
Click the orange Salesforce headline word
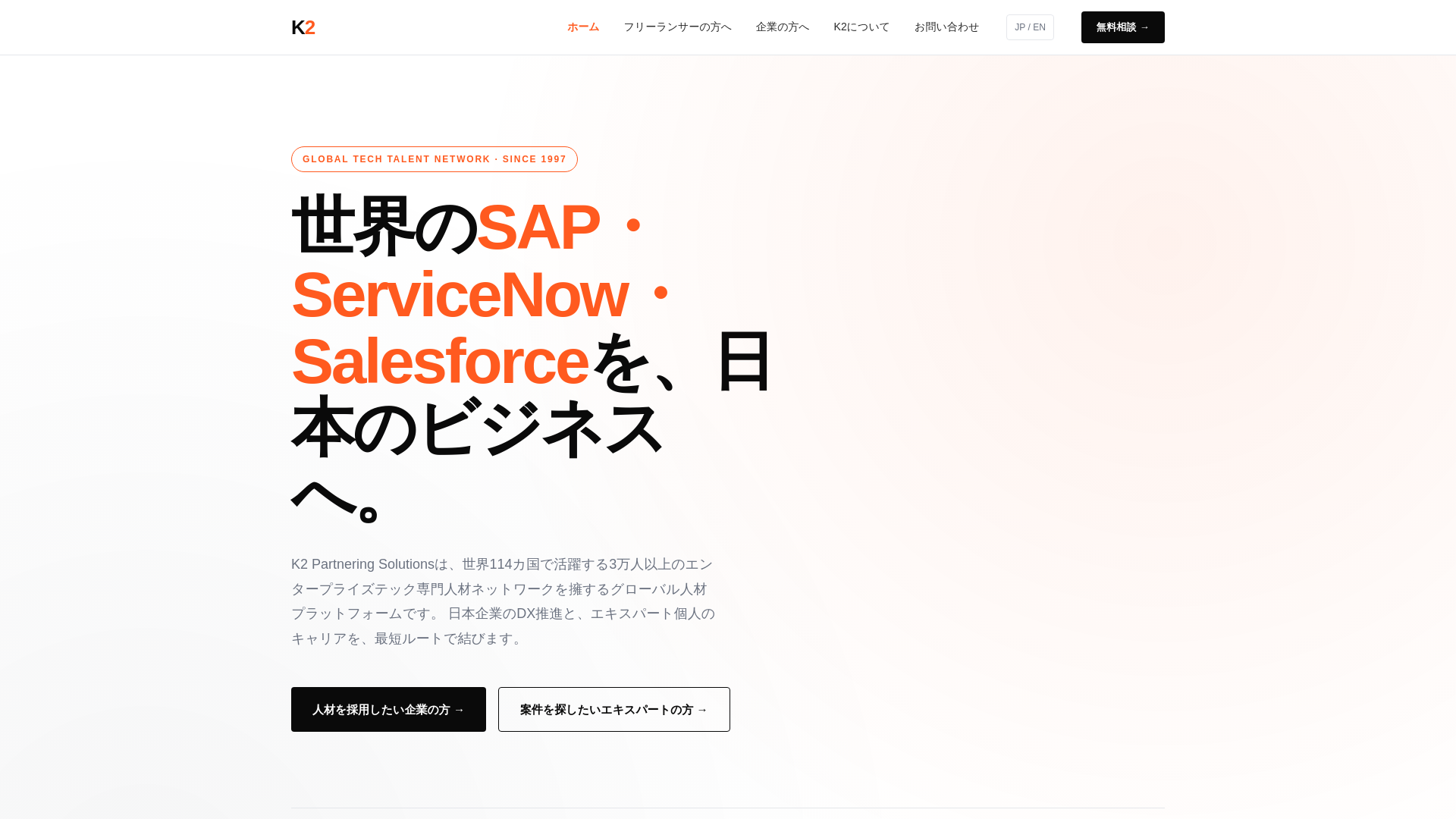tap(440, 362)
